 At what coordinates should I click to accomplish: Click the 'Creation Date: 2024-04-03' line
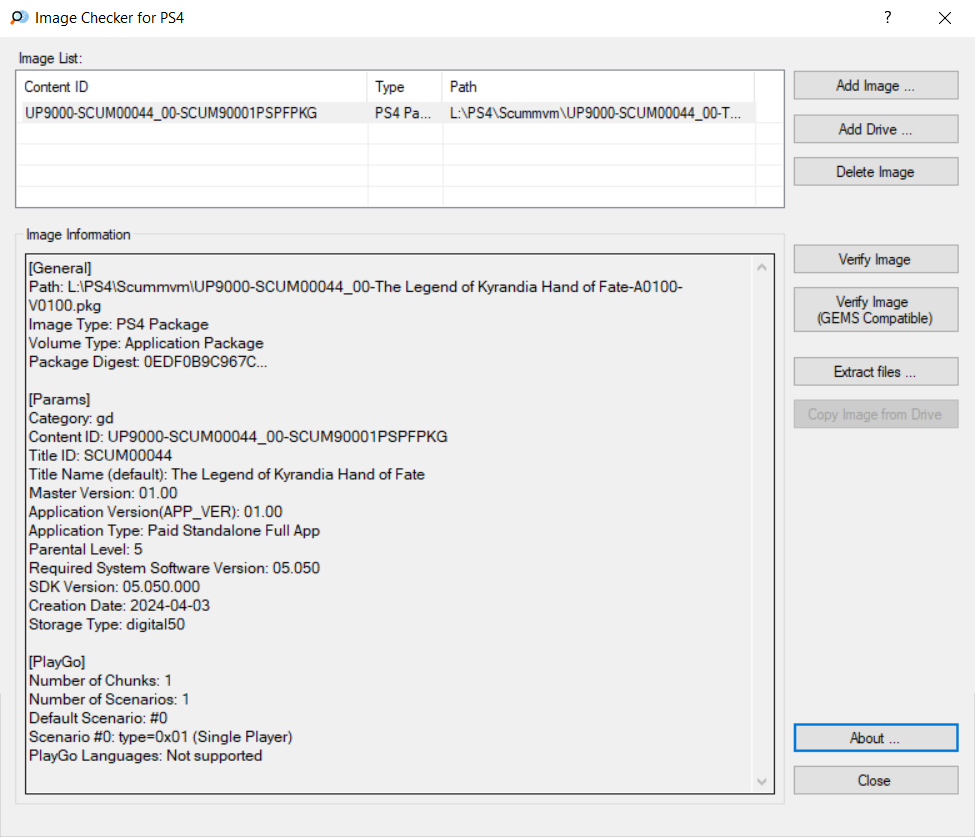(119, 605)
